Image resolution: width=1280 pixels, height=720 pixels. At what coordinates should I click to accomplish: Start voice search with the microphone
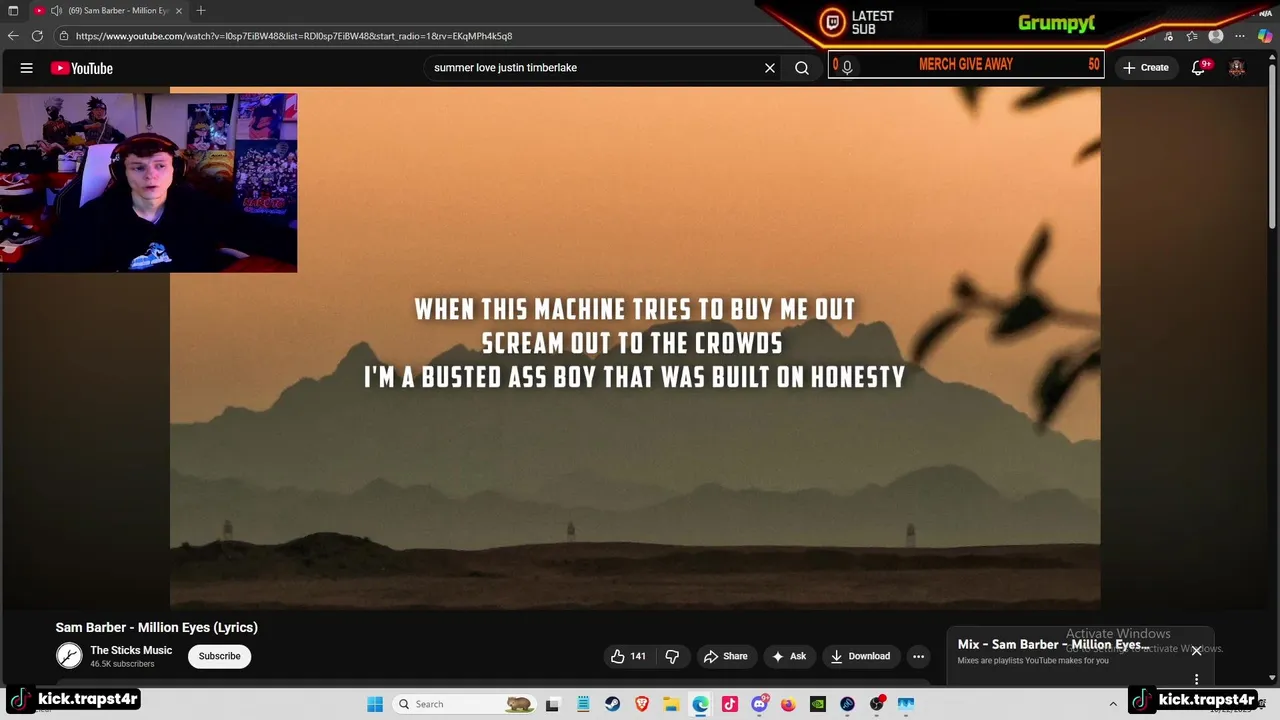(847, 68)
